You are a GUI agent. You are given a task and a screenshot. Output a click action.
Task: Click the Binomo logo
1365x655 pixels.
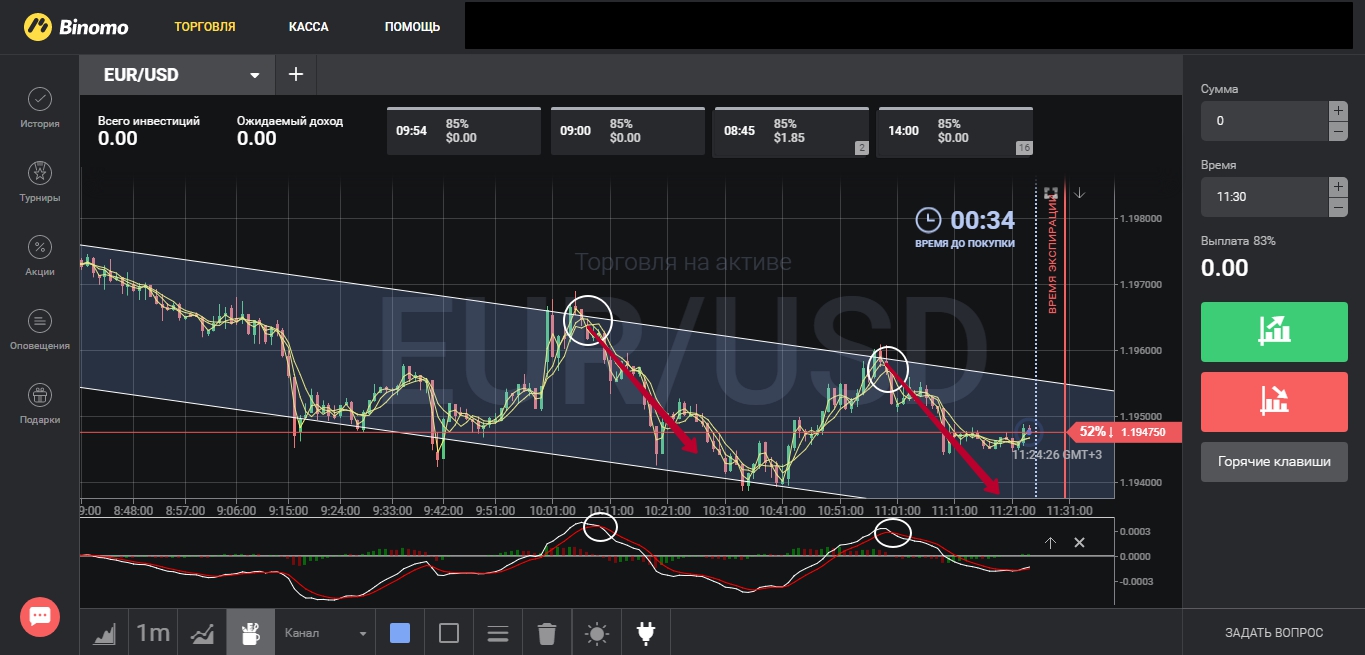coord(77,26)
